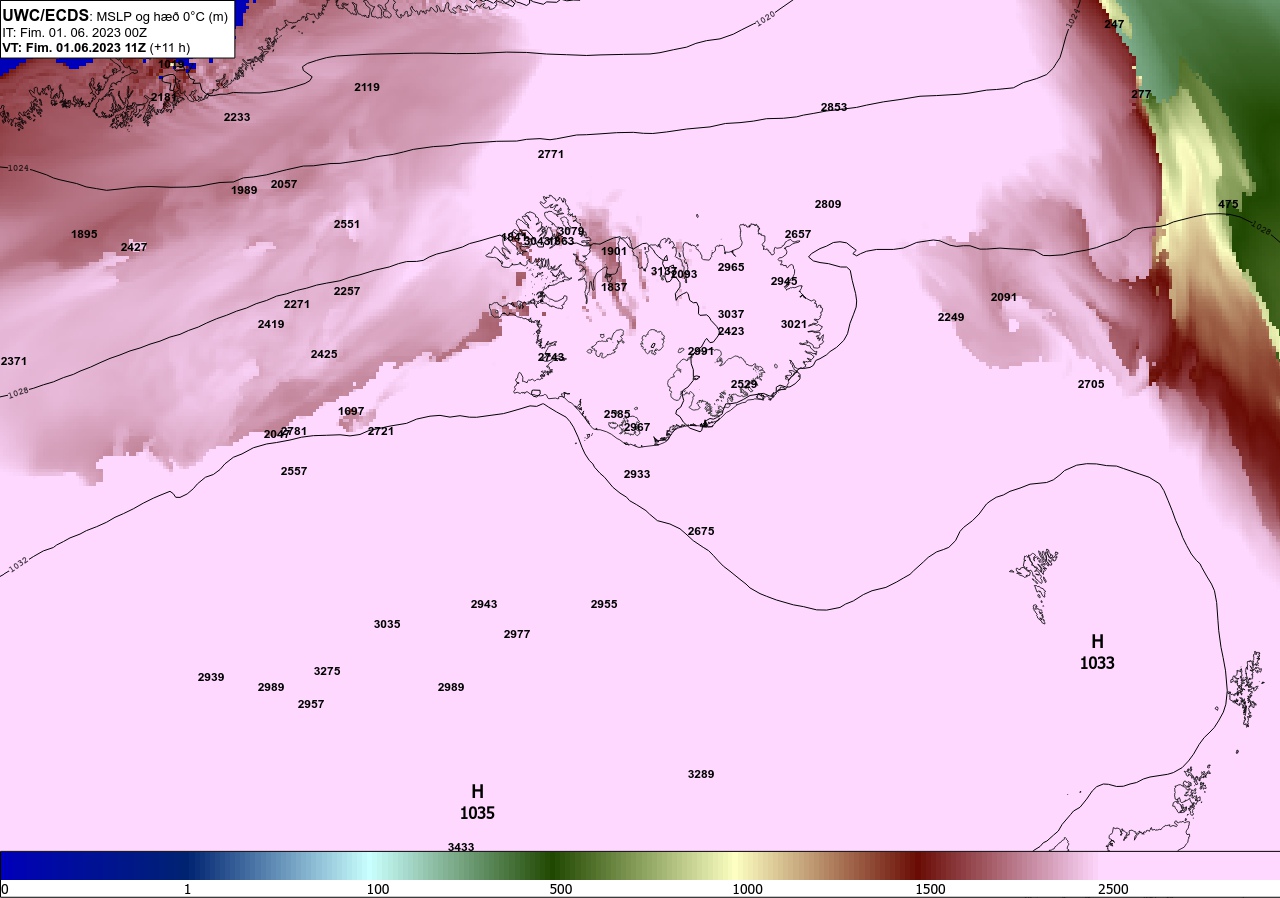Click the value 2675 on the map

pyautogui.click(x=701, y=531)
